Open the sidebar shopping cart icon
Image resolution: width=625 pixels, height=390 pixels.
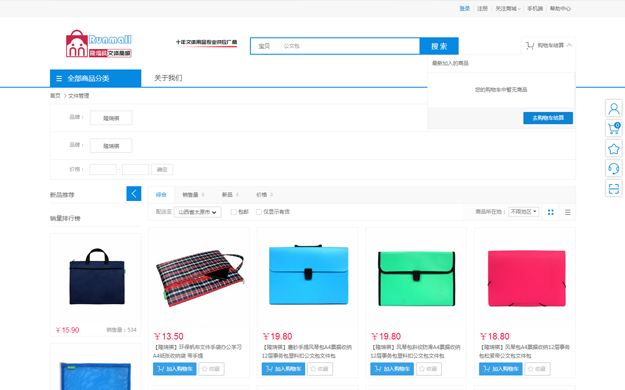coord(614,128)
